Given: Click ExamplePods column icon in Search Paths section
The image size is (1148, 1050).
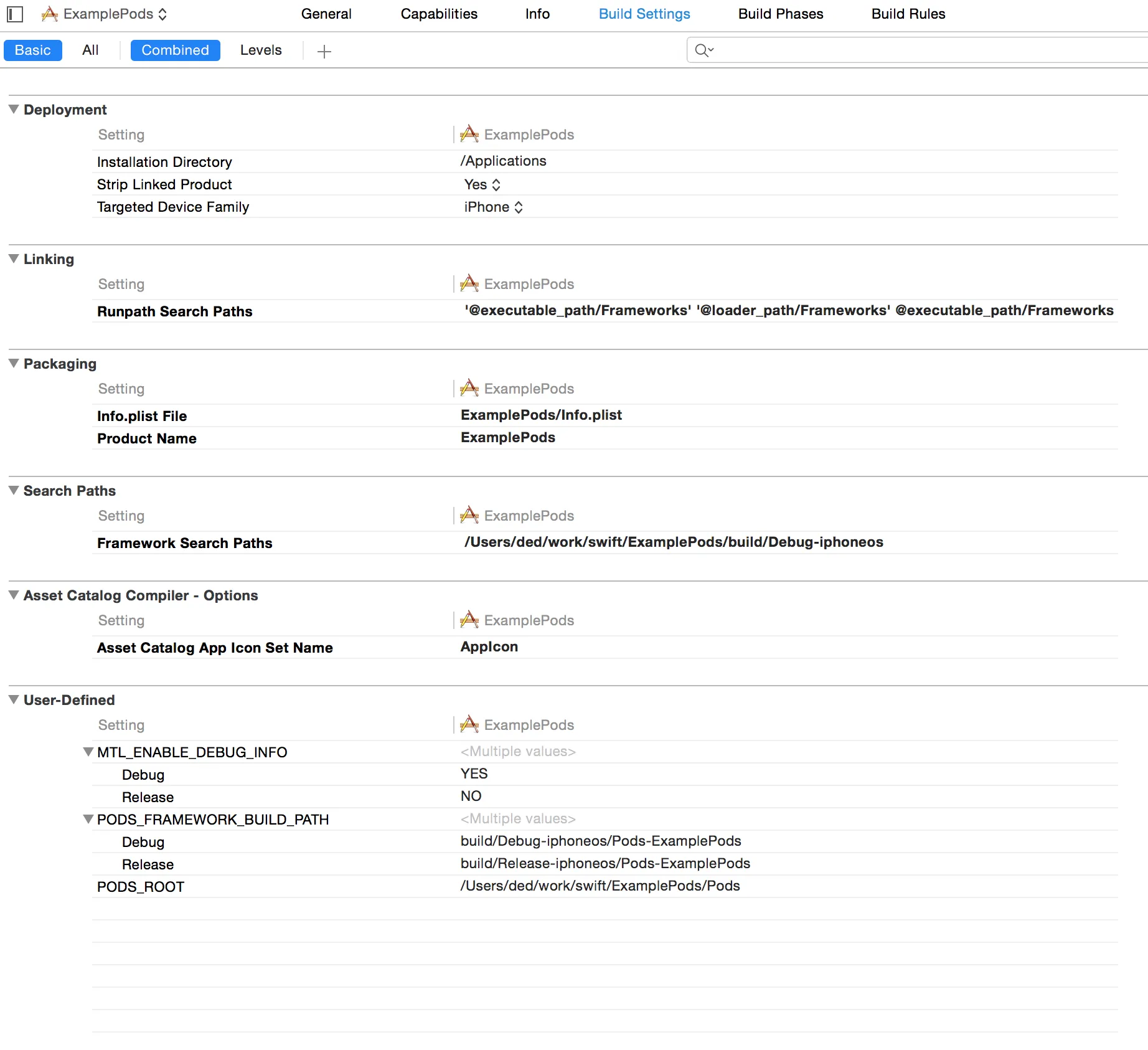Looking at the screenshot, I should click(x=469, y=516).
